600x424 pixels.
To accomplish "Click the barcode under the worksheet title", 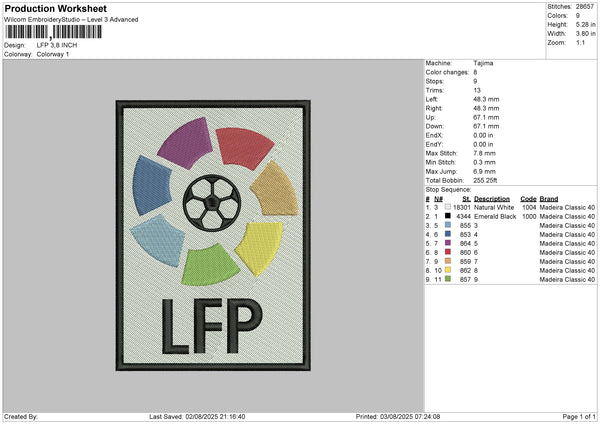I will coord(54,32).
